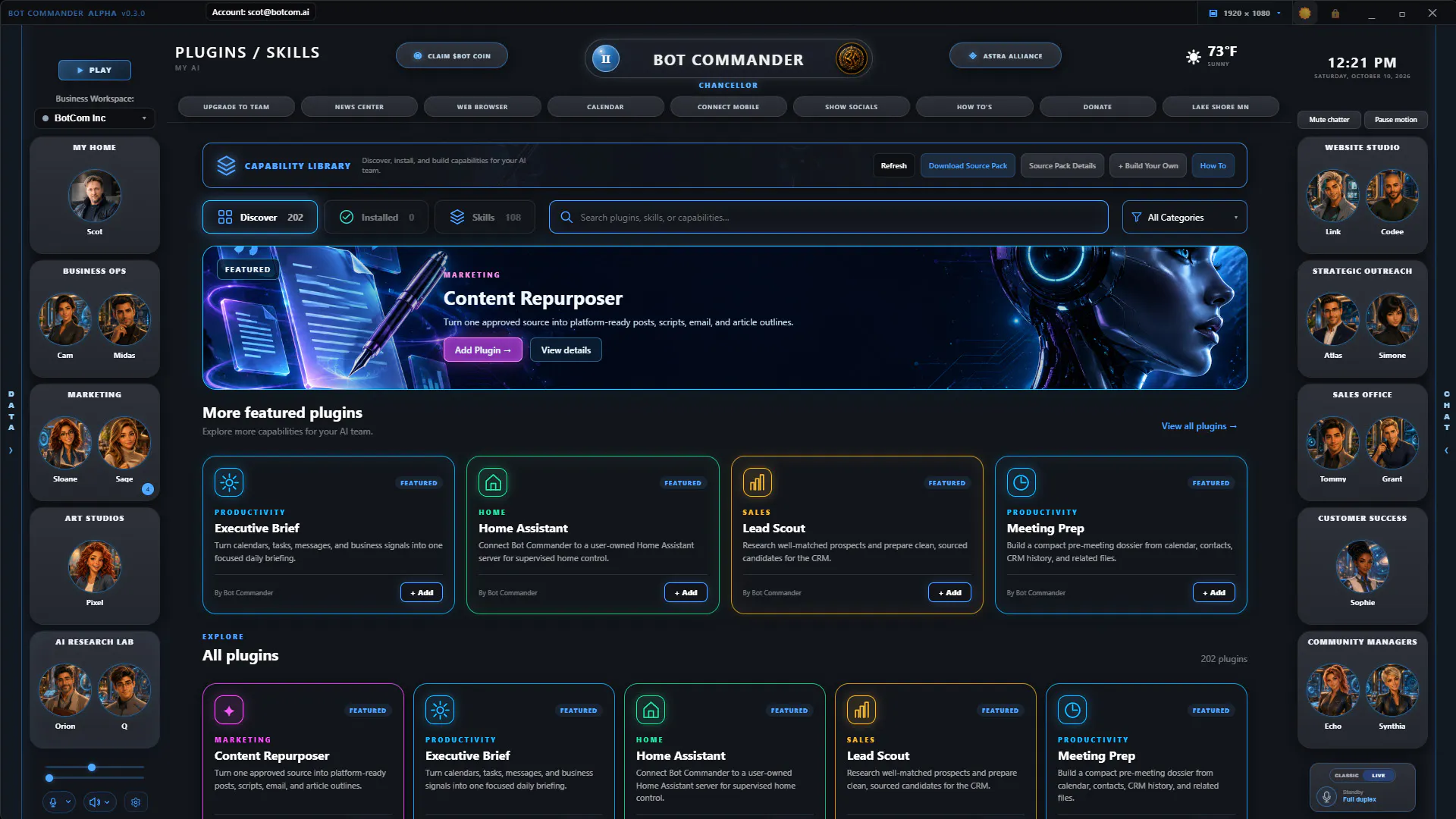Click the microphone icon beside Full duplex
Screen dimensions: 1456x819
coord(1326,796)
